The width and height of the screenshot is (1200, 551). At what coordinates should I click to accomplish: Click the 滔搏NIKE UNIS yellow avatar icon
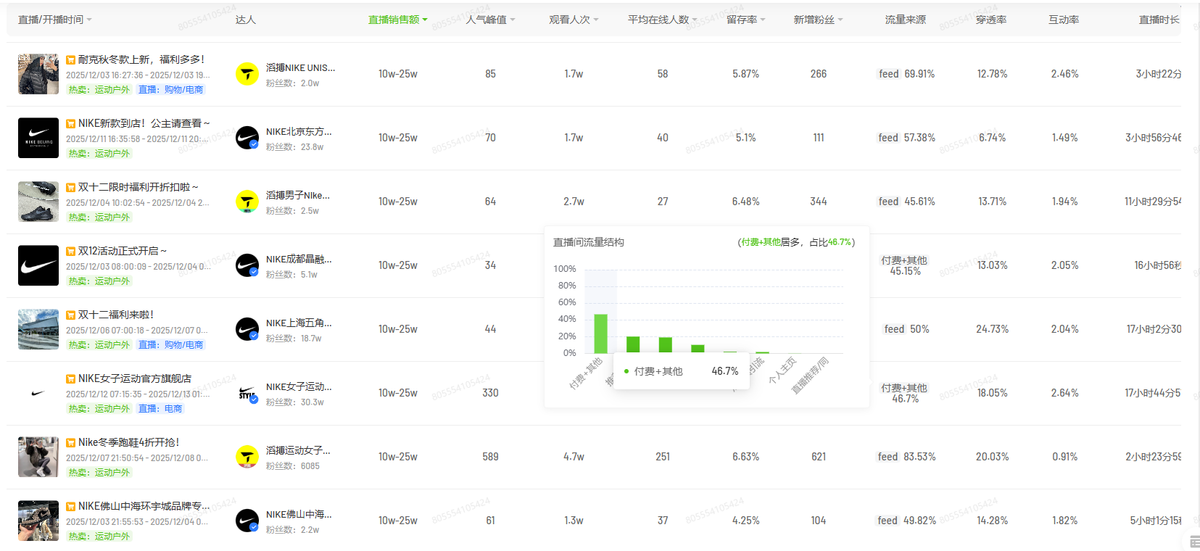click(247, 75)
